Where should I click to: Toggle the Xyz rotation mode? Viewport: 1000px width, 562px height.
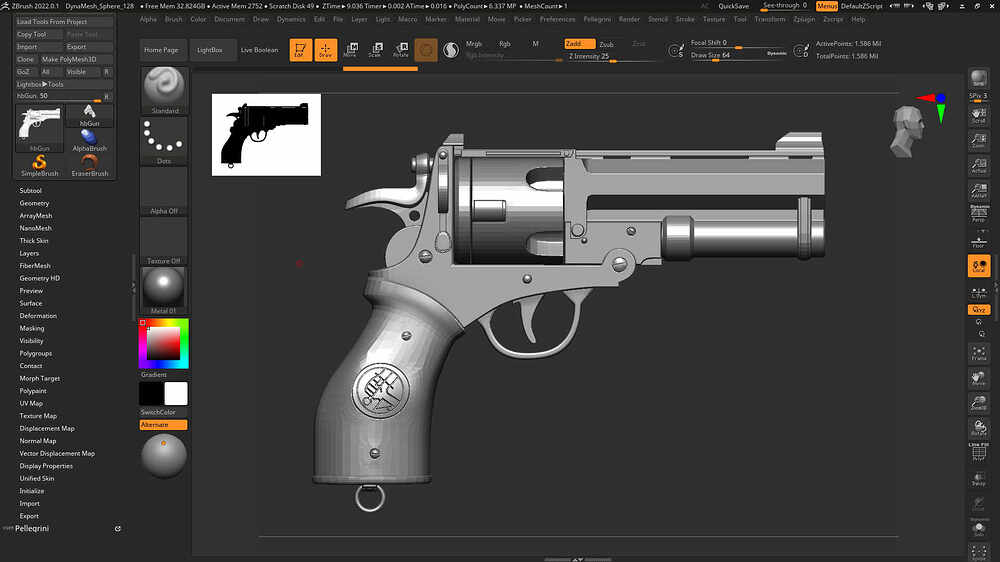[978, 310]
